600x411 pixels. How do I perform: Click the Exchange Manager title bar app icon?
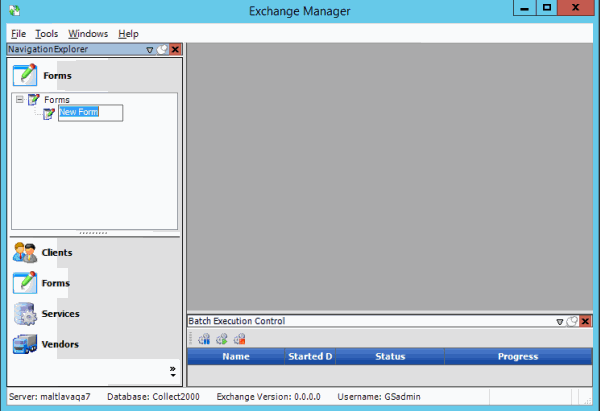[12, 10]
